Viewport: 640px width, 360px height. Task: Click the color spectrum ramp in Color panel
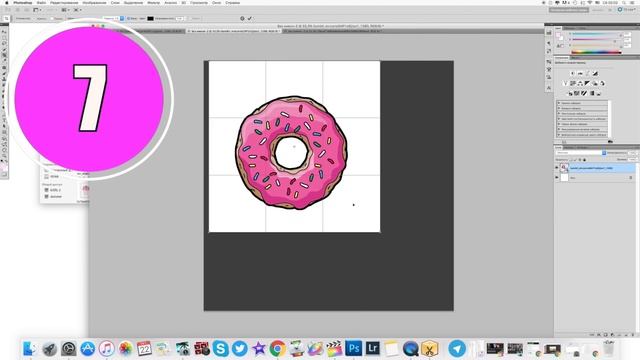(596, 52)
